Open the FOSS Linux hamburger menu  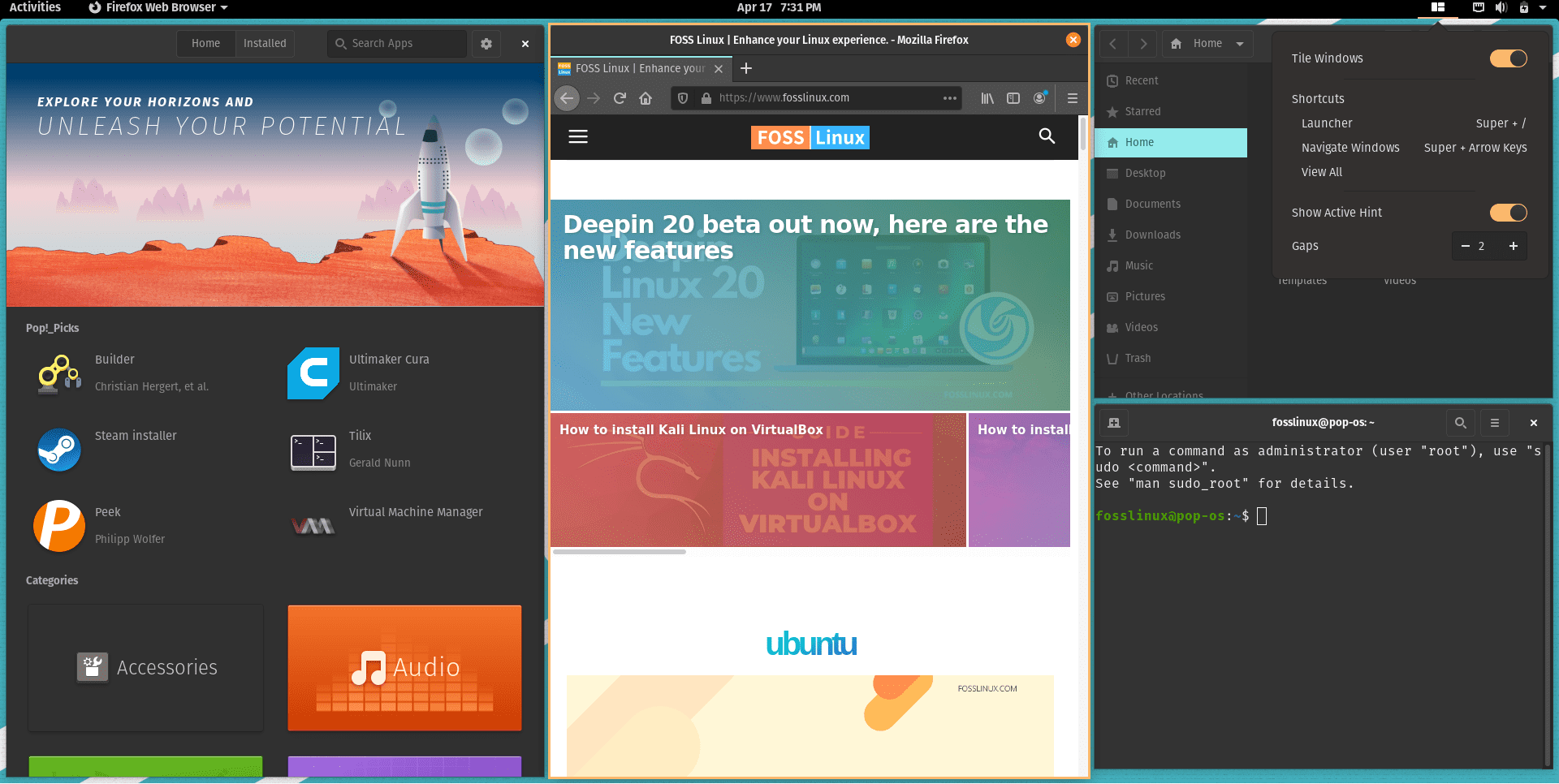pos(578,137)
